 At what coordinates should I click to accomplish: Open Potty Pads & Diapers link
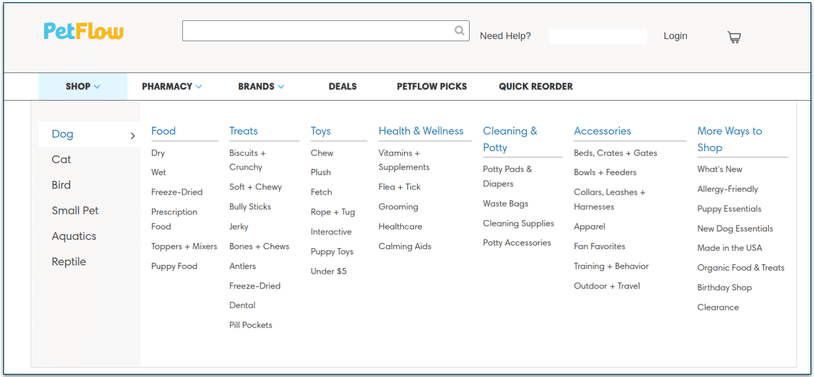point(508,177)
